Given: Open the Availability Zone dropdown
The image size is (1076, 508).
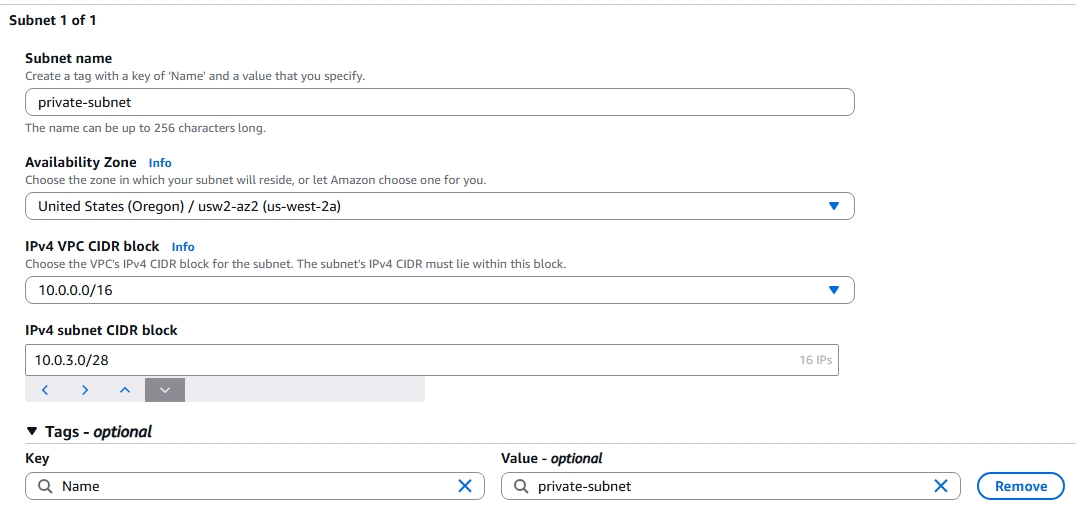Looking at the screenshot, I should 439,206.
